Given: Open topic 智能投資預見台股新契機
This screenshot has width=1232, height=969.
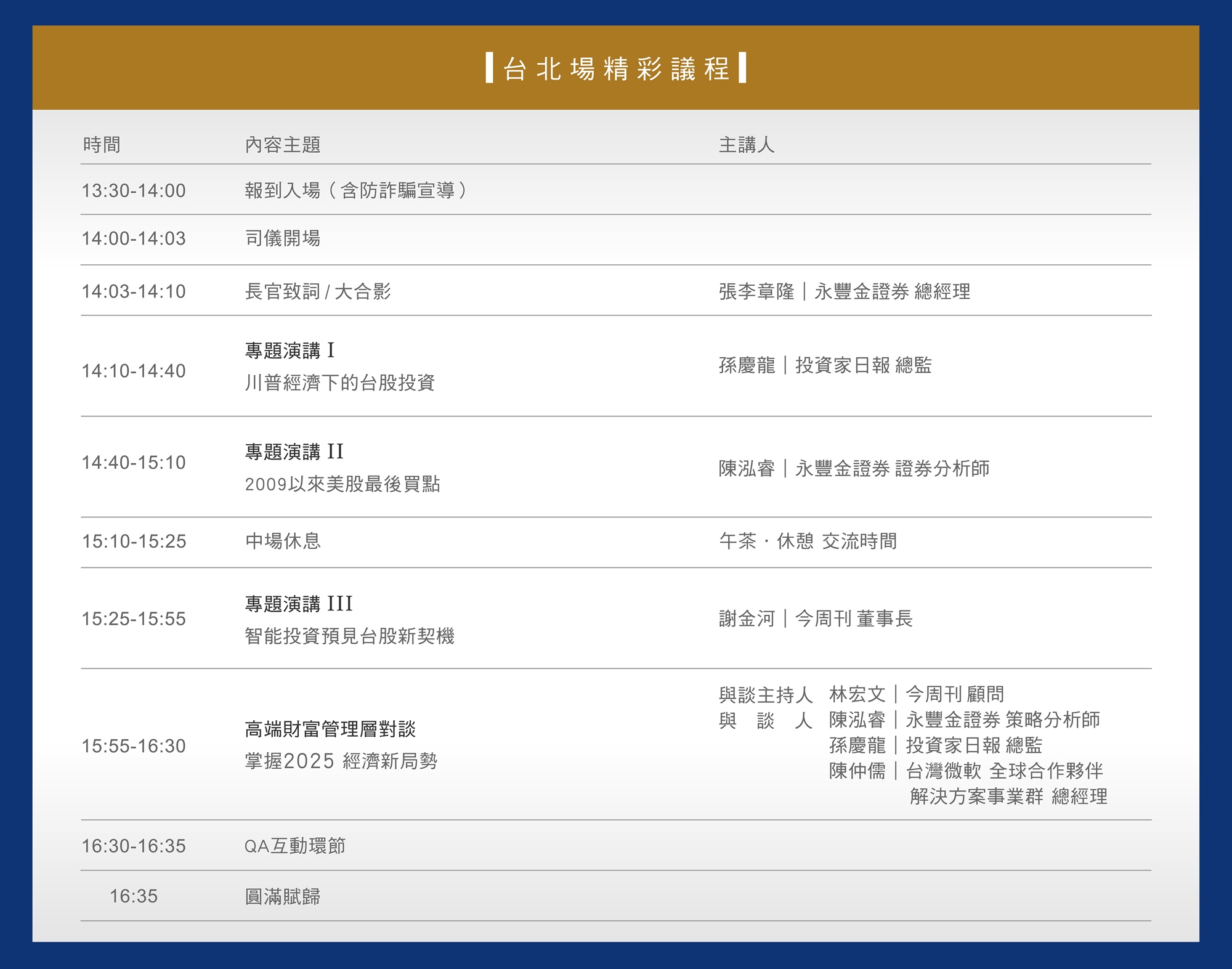Looking at the screenshot, I should (x=349, y=636).
